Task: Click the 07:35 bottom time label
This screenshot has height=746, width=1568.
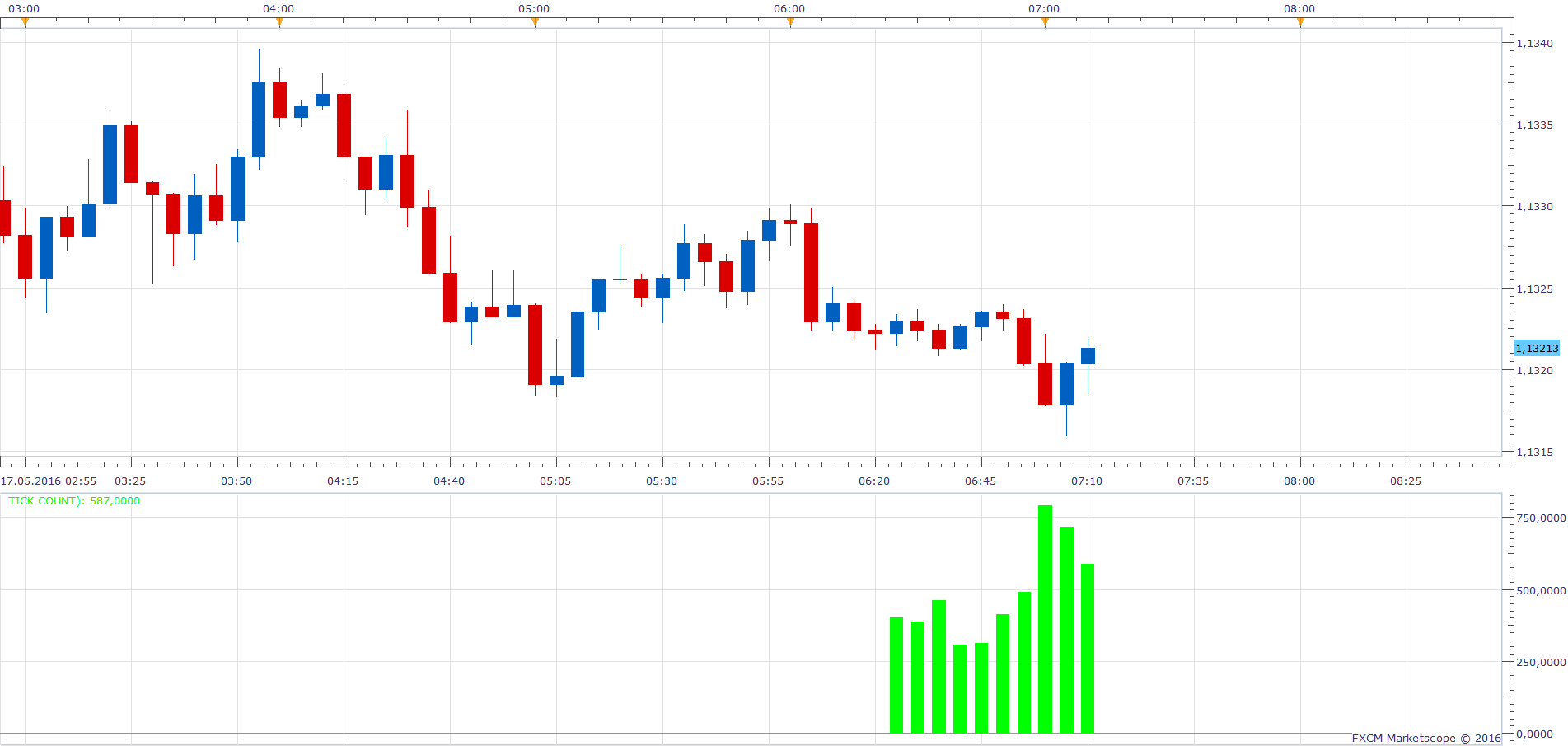Action: (1193, 481)
